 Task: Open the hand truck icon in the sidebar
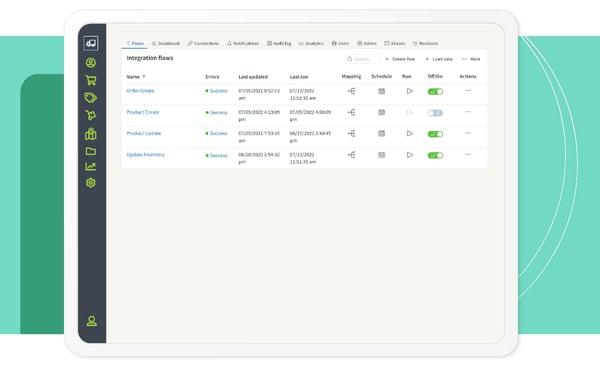point(91,115)
